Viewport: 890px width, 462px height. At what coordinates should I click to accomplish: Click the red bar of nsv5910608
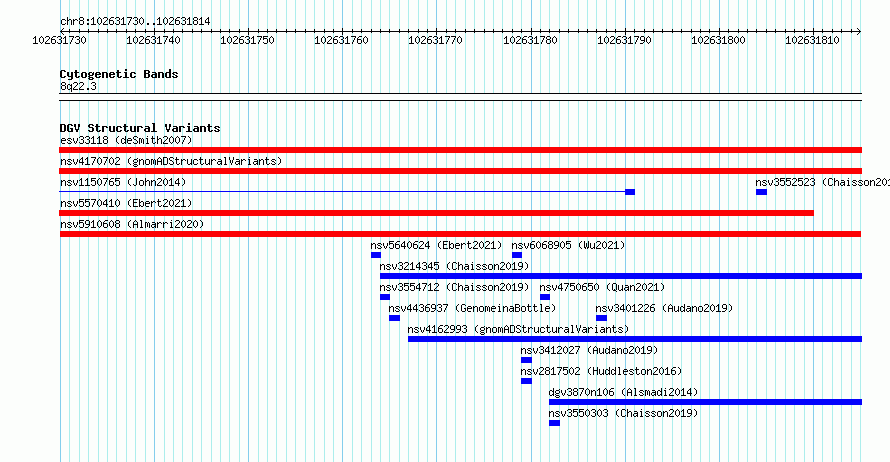pyautogui.click(x=460, y=234)
